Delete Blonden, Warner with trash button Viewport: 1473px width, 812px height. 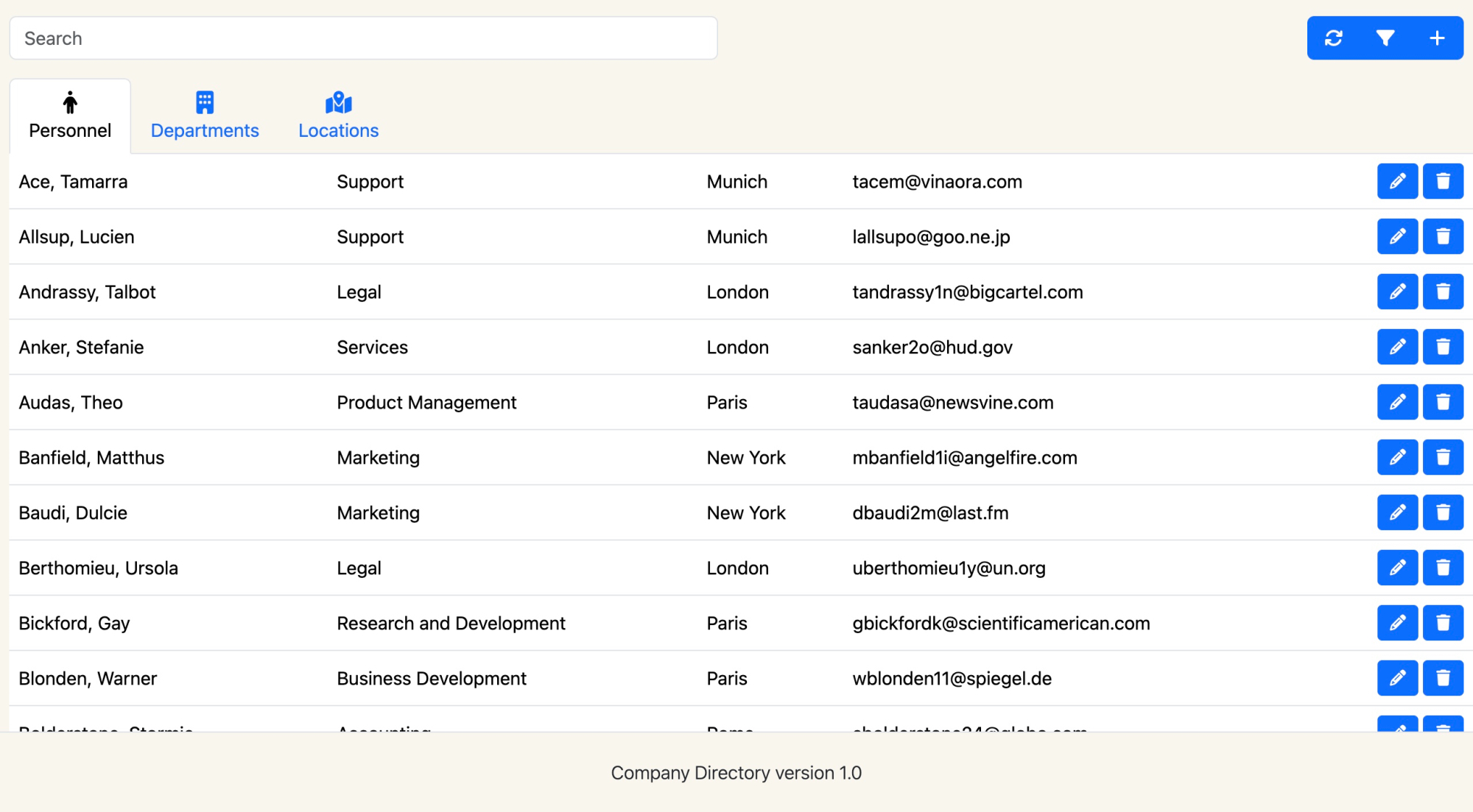click(1442, 678)
